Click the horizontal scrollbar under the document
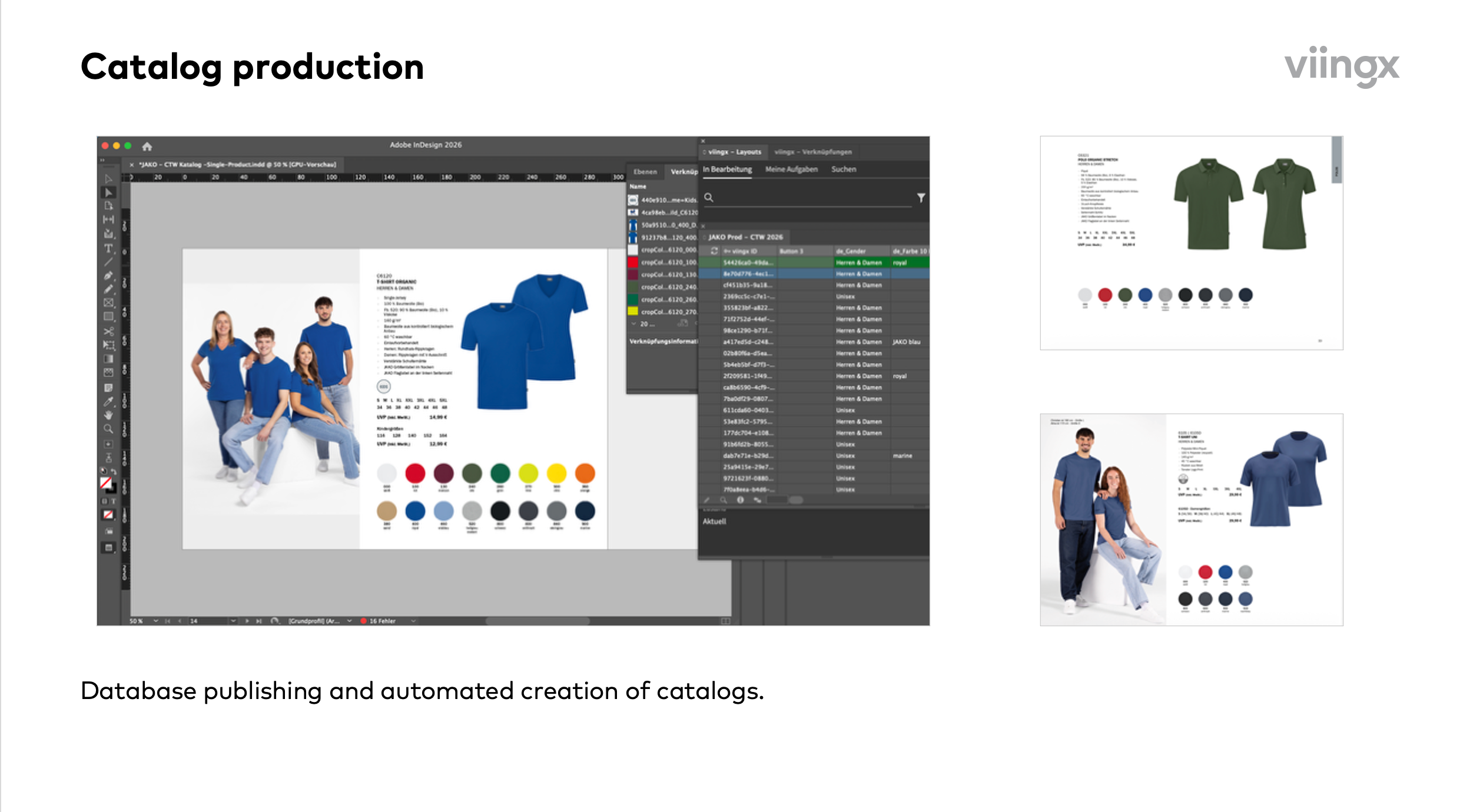 pos(537,621)
